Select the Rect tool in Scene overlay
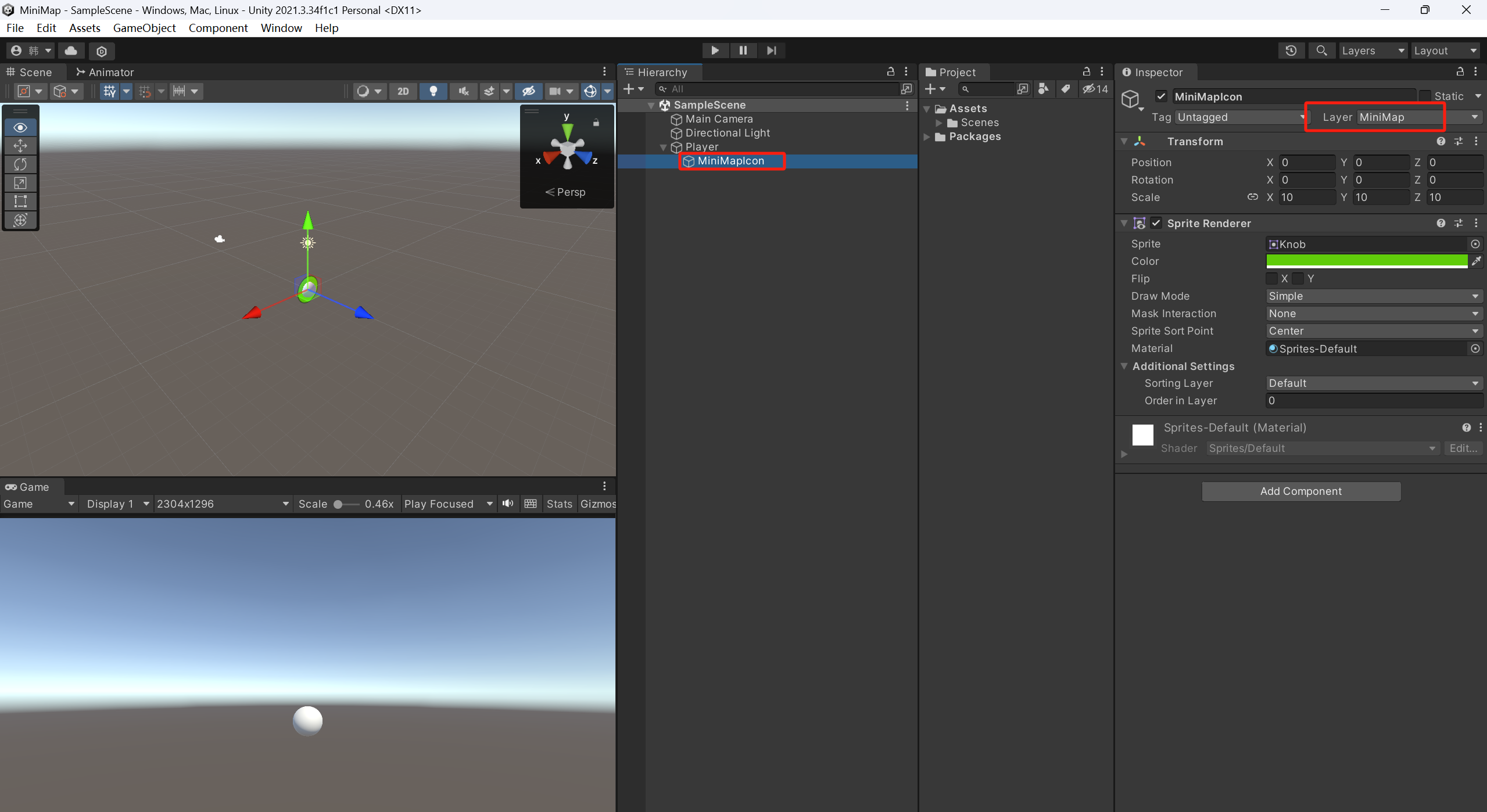 [x=20, y=202]
